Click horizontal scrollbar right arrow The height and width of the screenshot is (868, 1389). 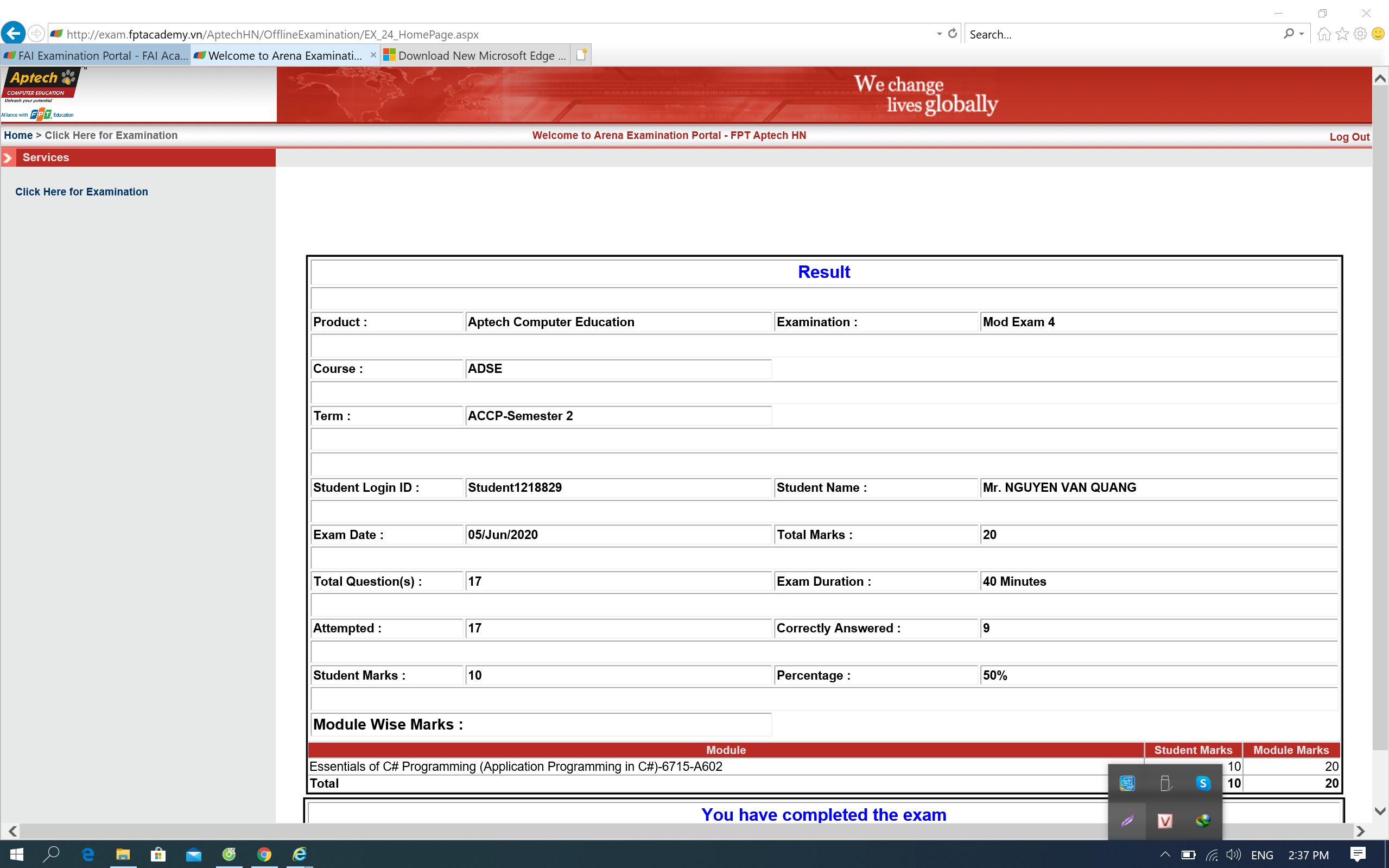[1360, 831]
